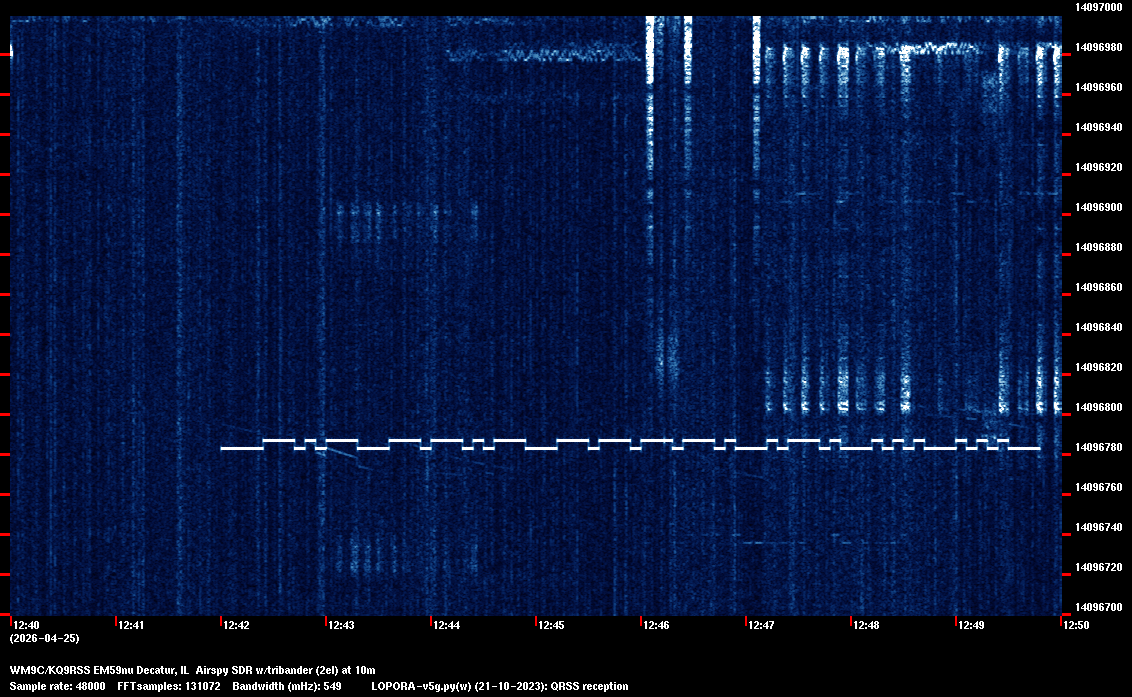Click the 12:41 time axis label
1132x697 pixels.
(131, 625)
